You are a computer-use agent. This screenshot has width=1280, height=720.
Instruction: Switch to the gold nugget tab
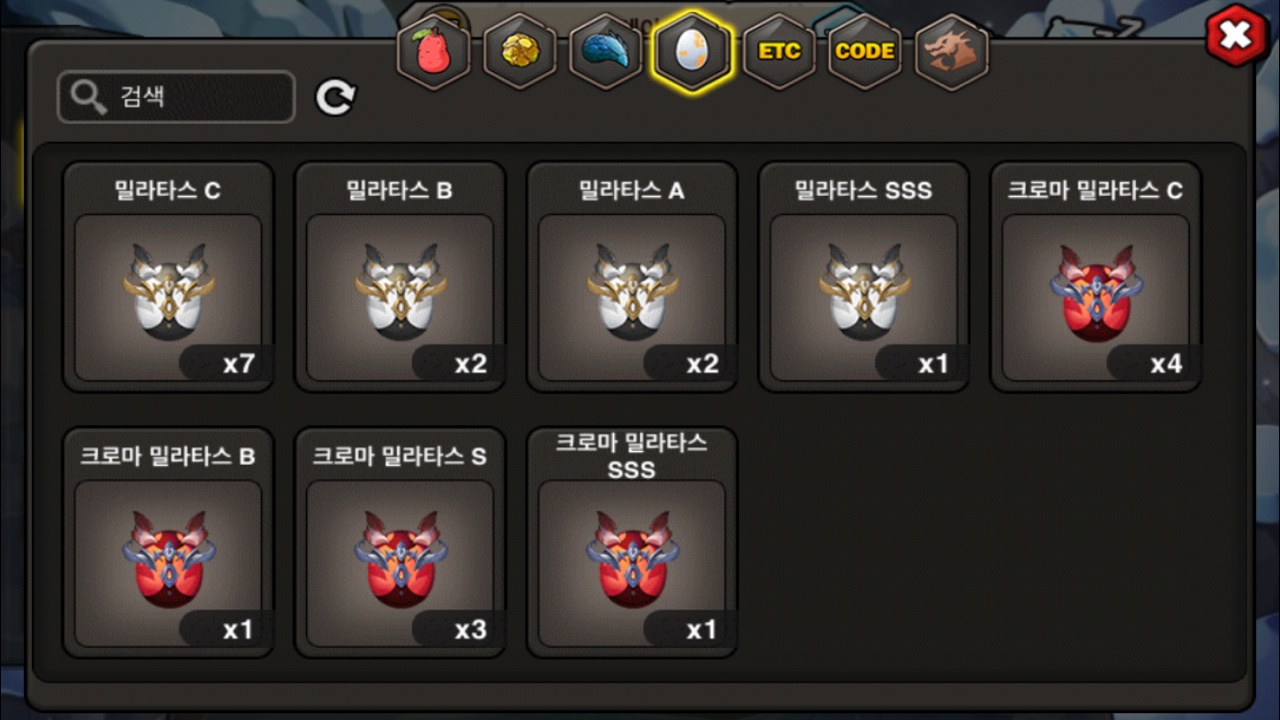point(520,52)
